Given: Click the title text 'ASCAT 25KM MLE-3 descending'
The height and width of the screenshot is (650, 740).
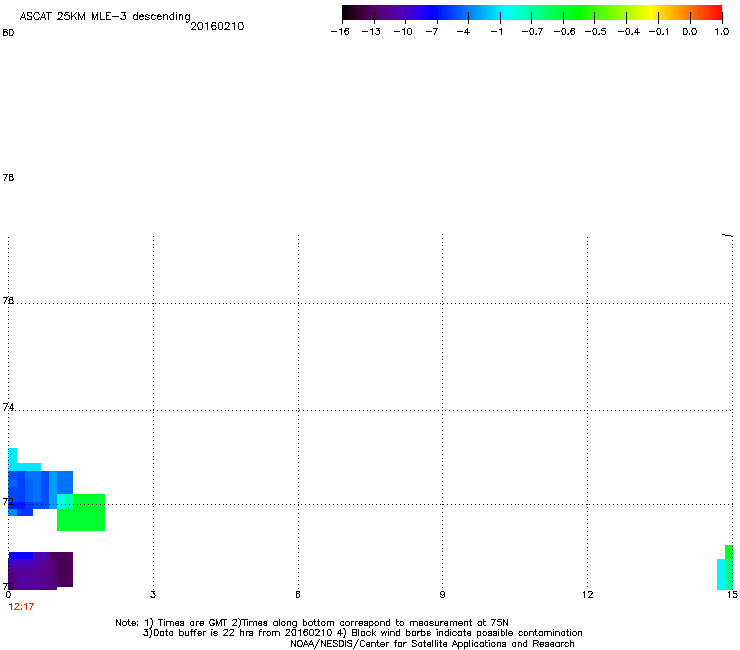Looking at the screenshot, I should coord(105,17).
